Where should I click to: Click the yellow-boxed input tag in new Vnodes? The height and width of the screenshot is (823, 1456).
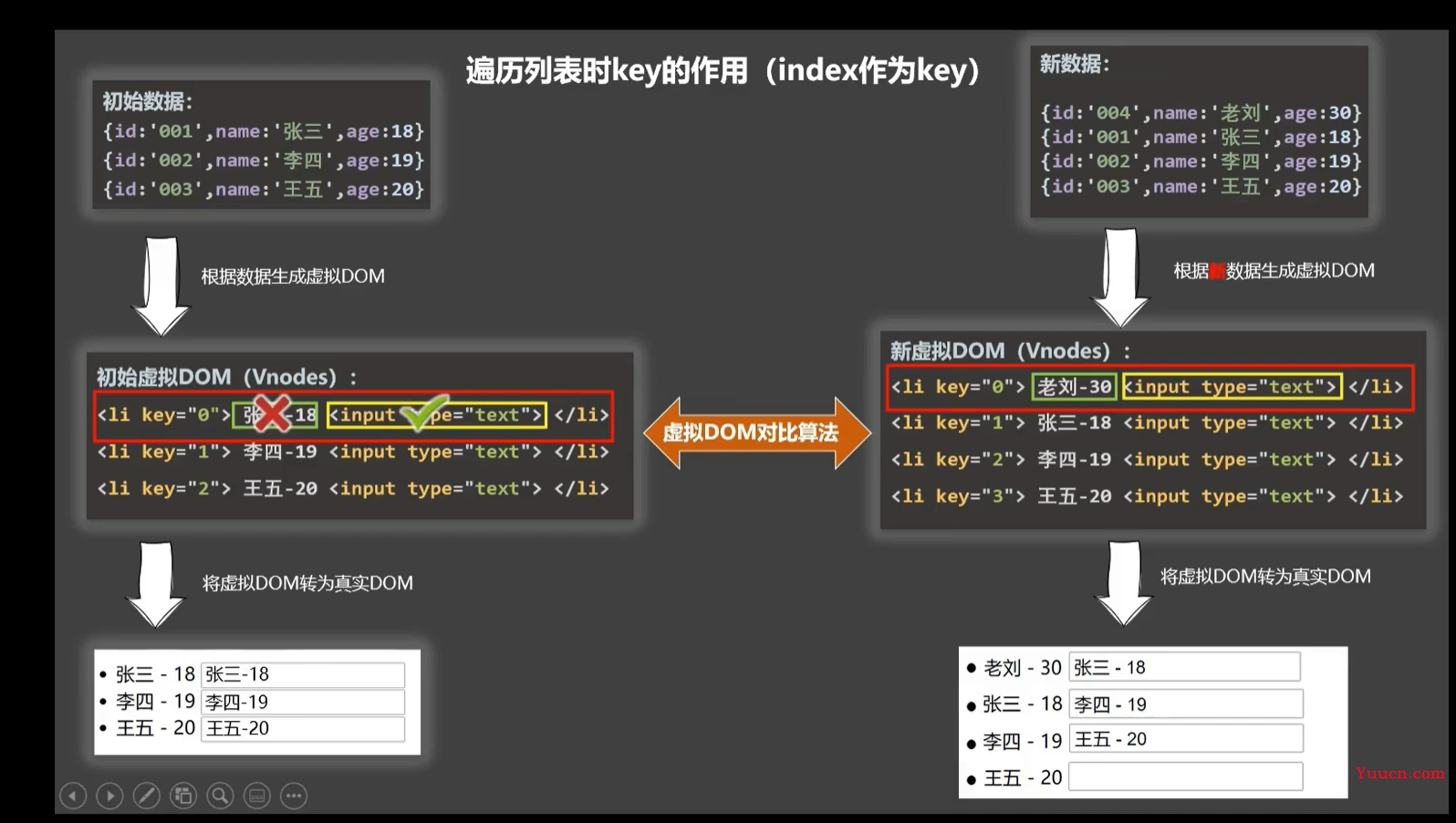click(x=1232, y=387)
